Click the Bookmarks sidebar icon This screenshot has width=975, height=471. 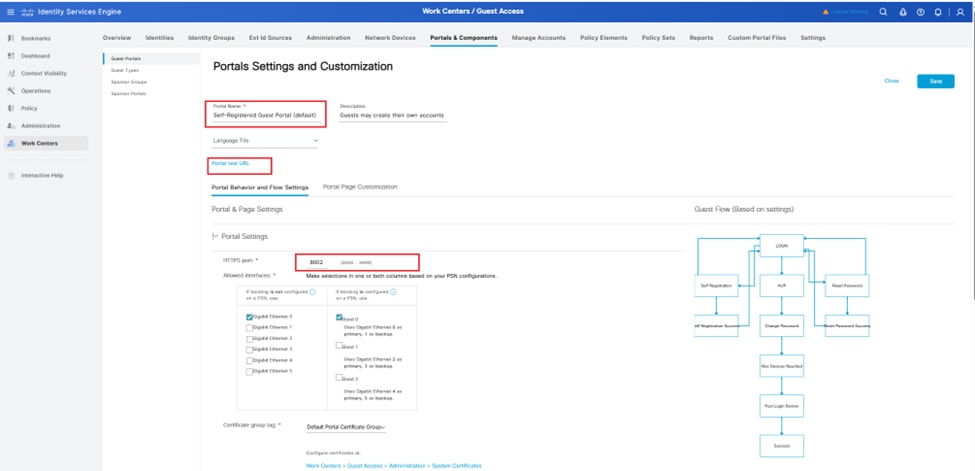pyautogui.click(x=11, y=39)
